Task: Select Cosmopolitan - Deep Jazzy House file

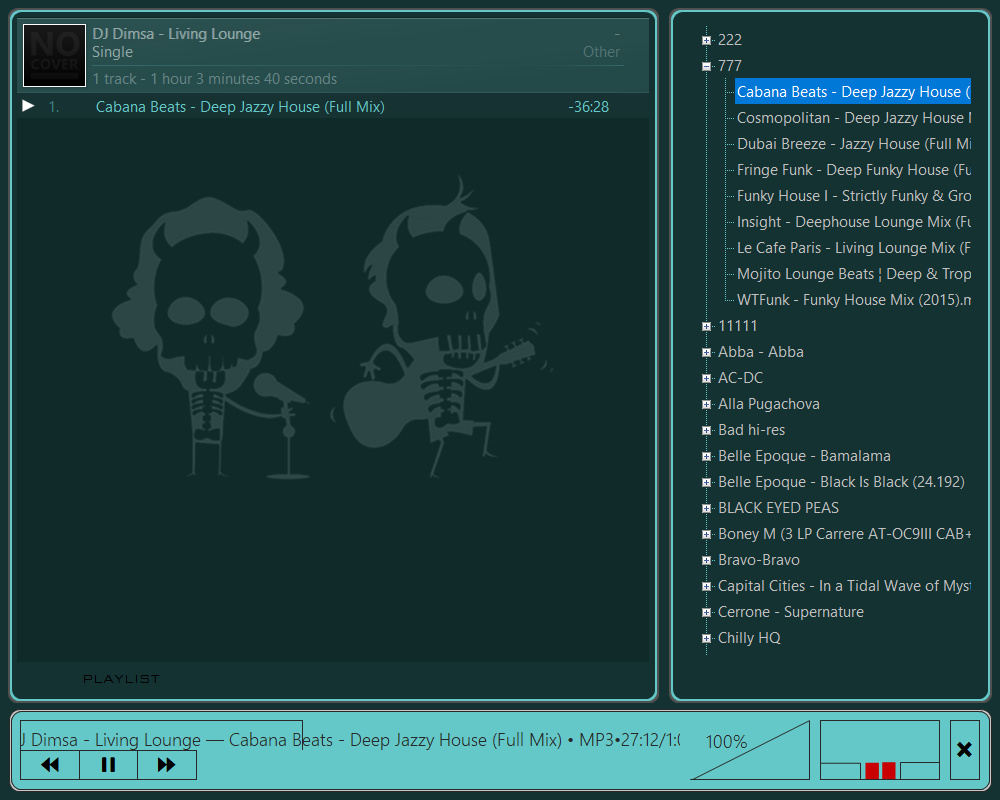Action: (x=853, y=118)
